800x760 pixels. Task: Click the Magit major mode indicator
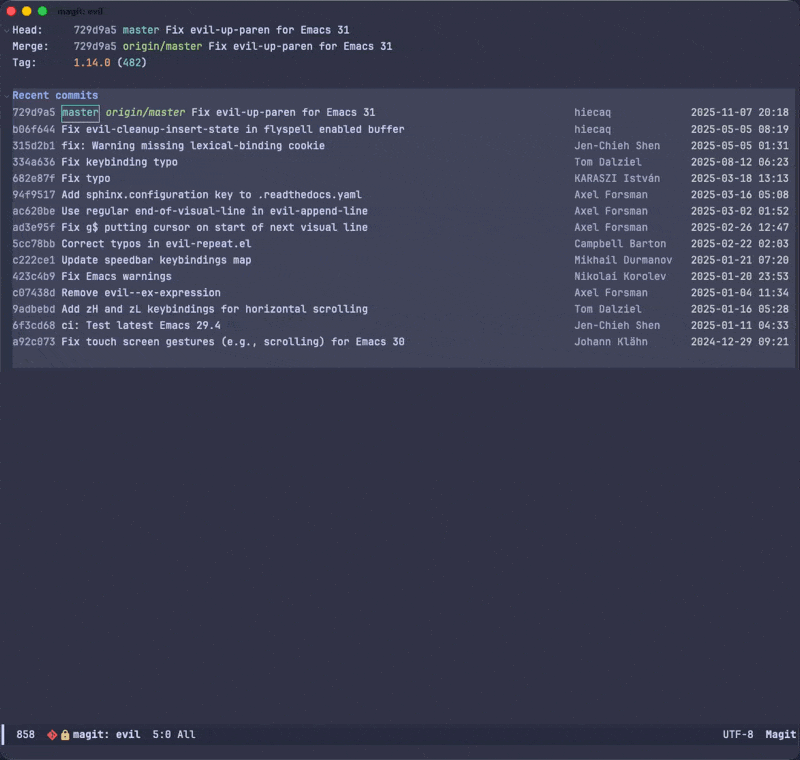coord(781,734)
